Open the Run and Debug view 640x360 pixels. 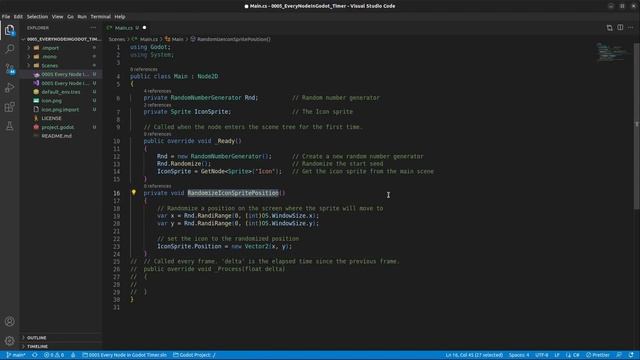point(9,88)
